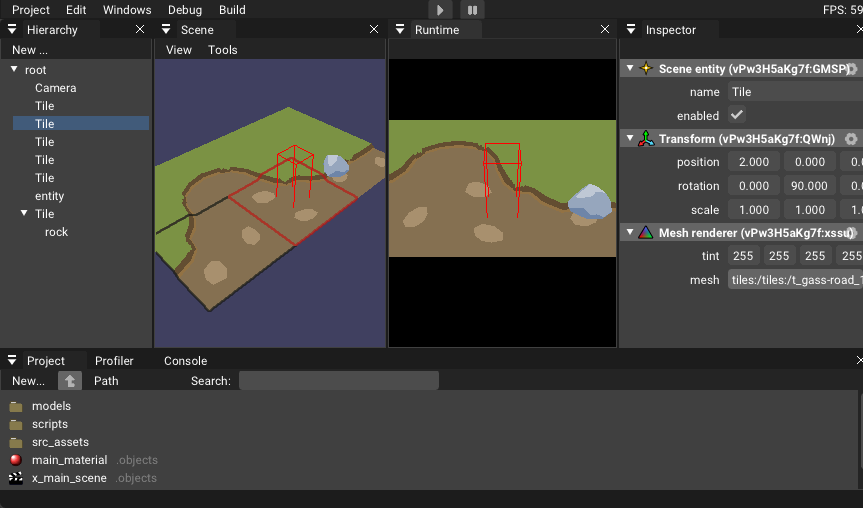Open the Edit menu
Image resolution: width=863 pixels, height=508 pixels.
click(x=76, y=10)
